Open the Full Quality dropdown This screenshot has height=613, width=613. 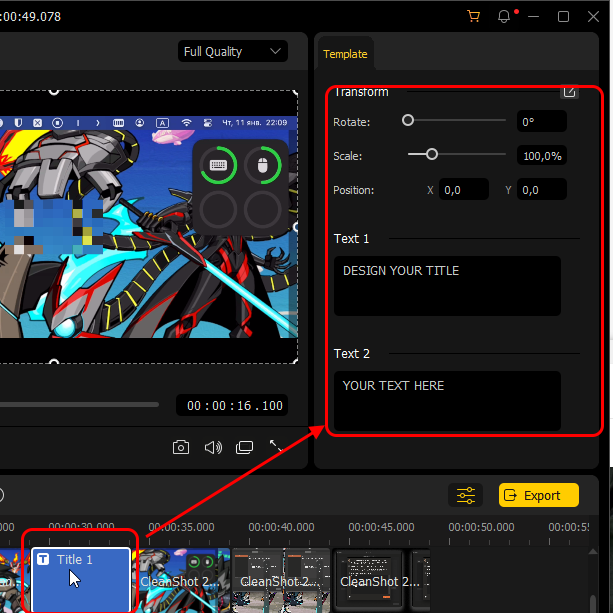pyautogui.click(x=233, y=51)
